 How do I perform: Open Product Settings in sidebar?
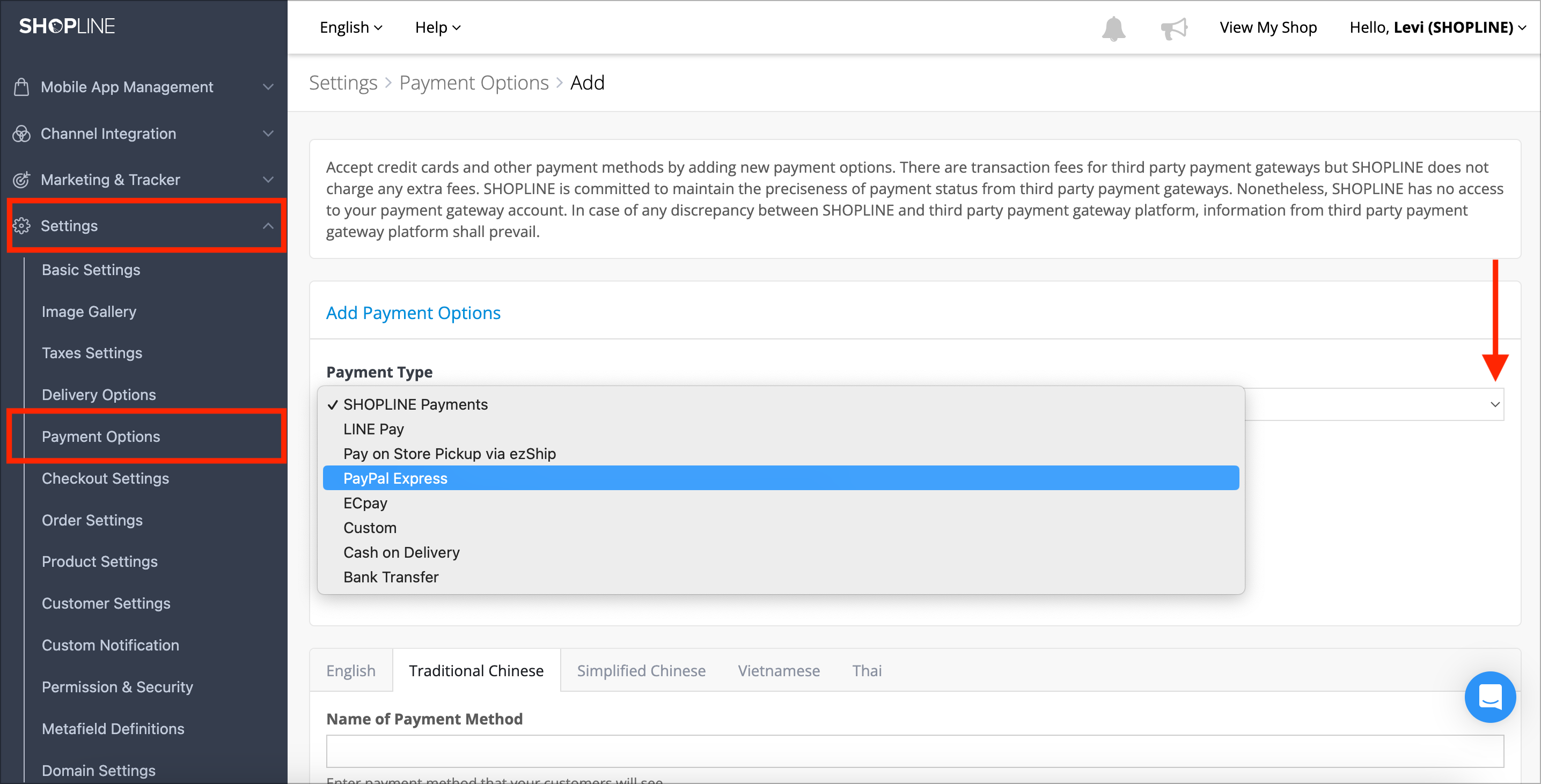coord(100,561)
